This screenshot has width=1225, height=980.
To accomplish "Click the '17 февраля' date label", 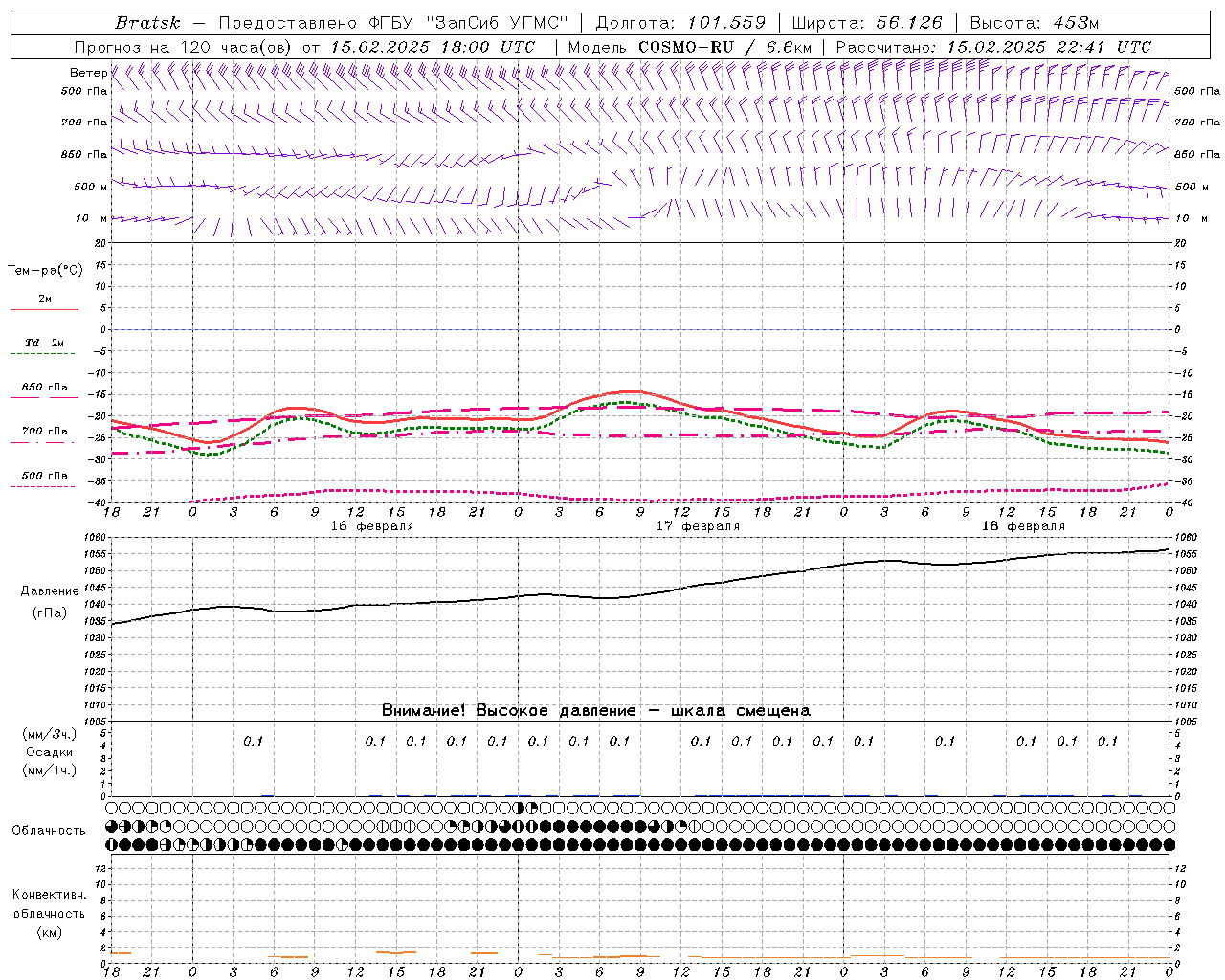I will click(698, 526).
